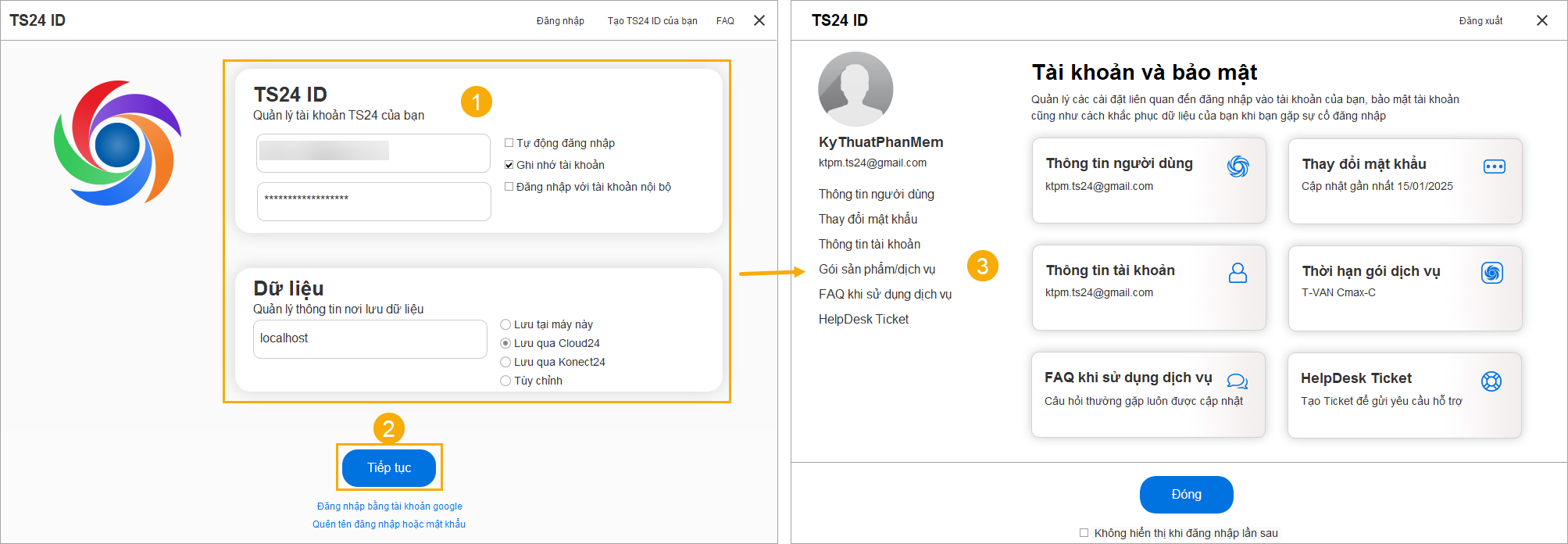Click the user avatar picture in account window

click(x=855, y=89)
